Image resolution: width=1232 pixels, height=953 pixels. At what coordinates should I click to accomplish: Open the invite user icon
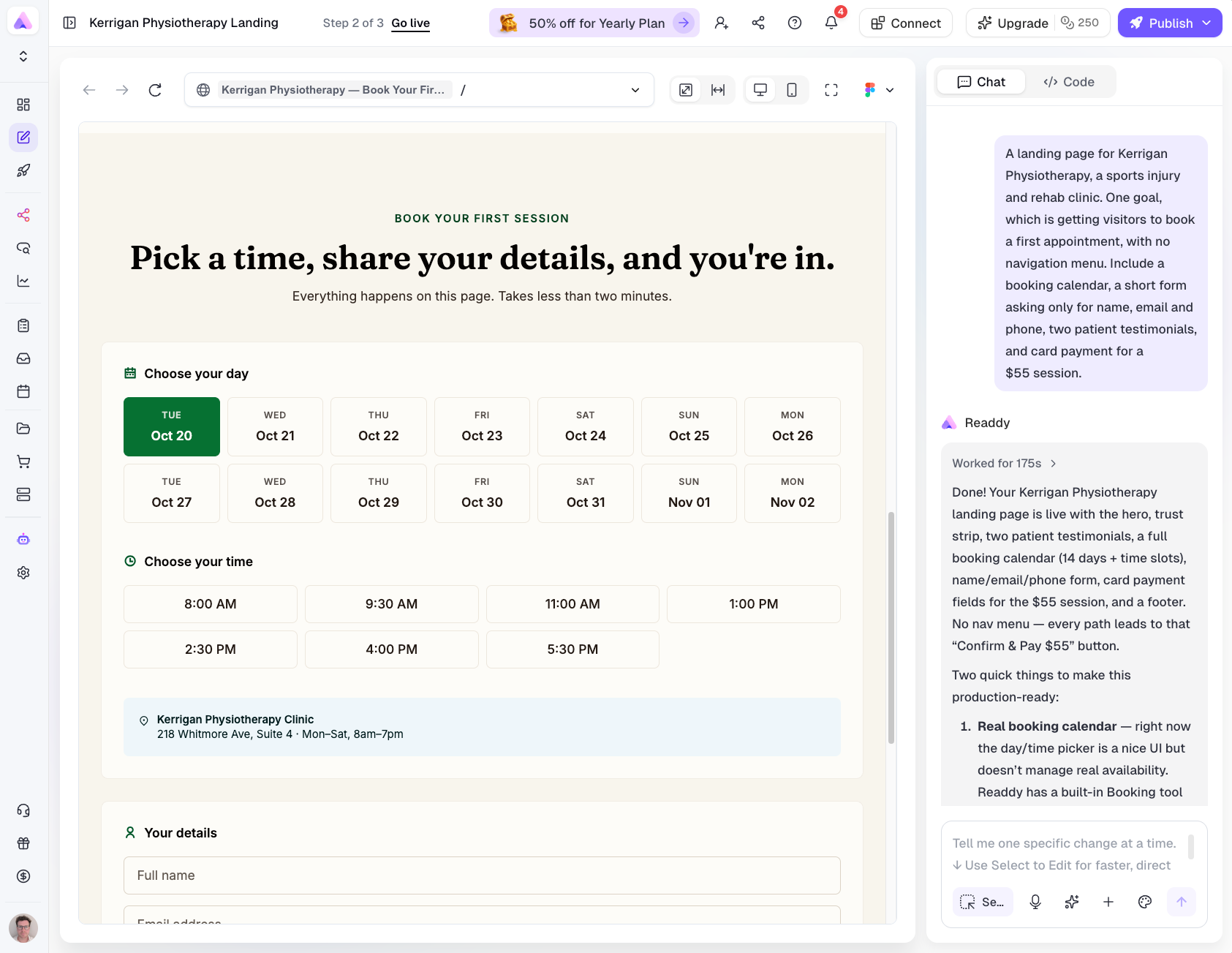point(722,23)
